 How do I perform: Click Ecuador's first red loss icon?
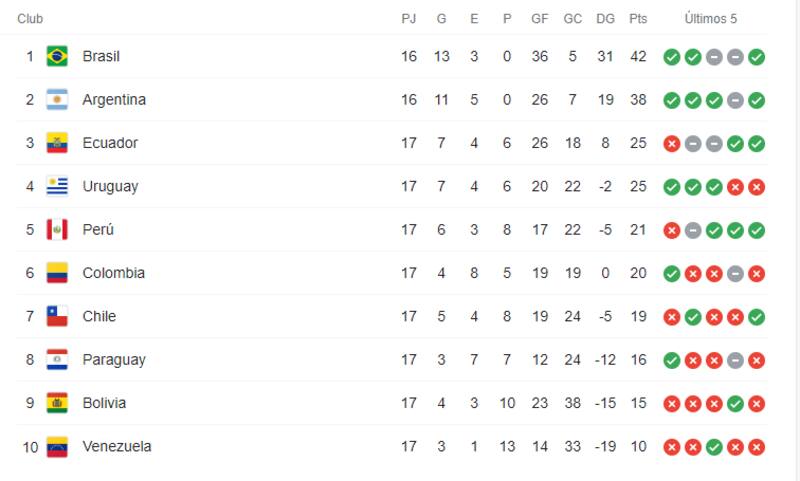(672, 144)
